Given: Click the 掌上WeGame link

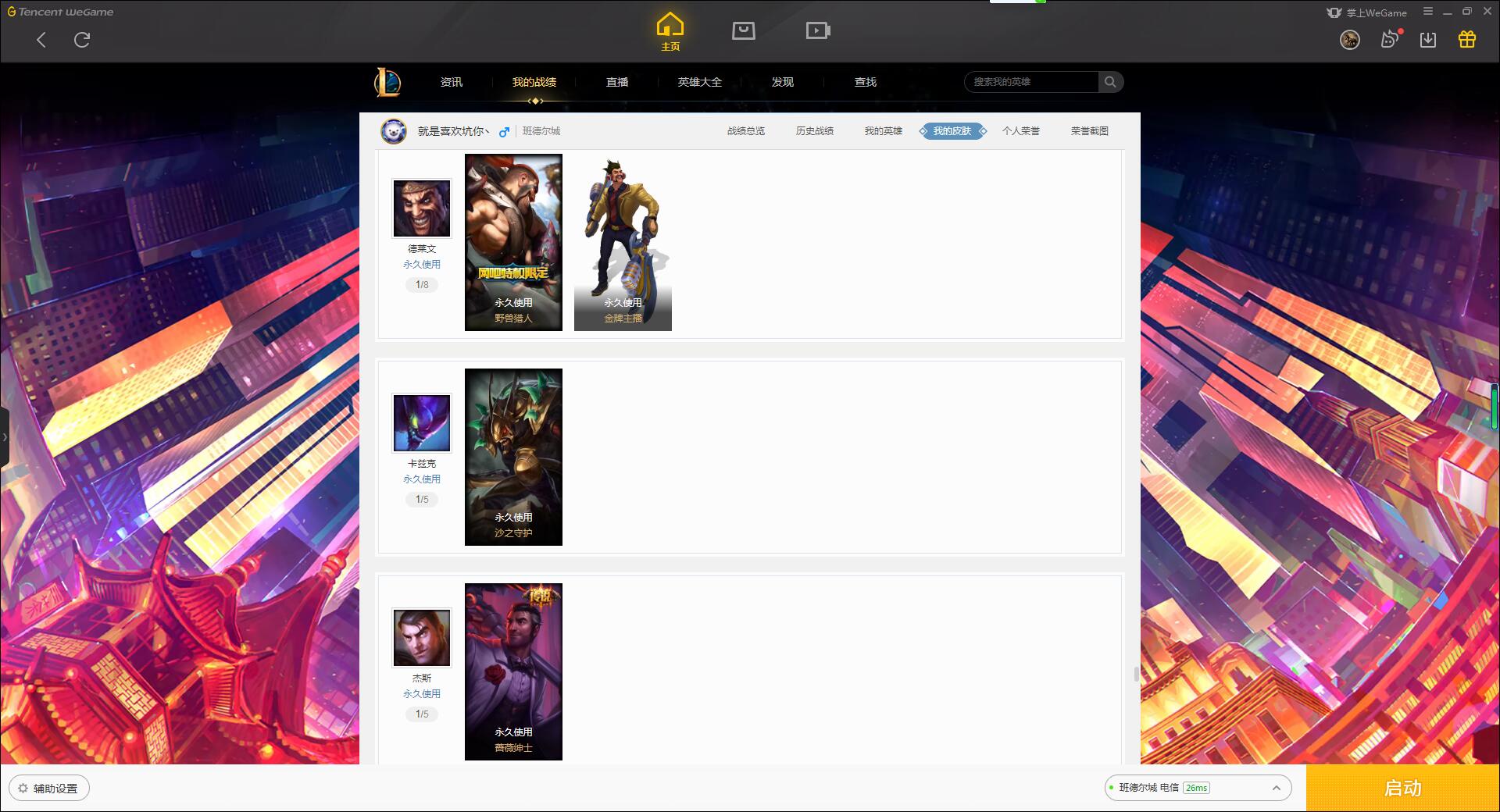Looking at the screenshot, I should click(x=1366, y=12).
